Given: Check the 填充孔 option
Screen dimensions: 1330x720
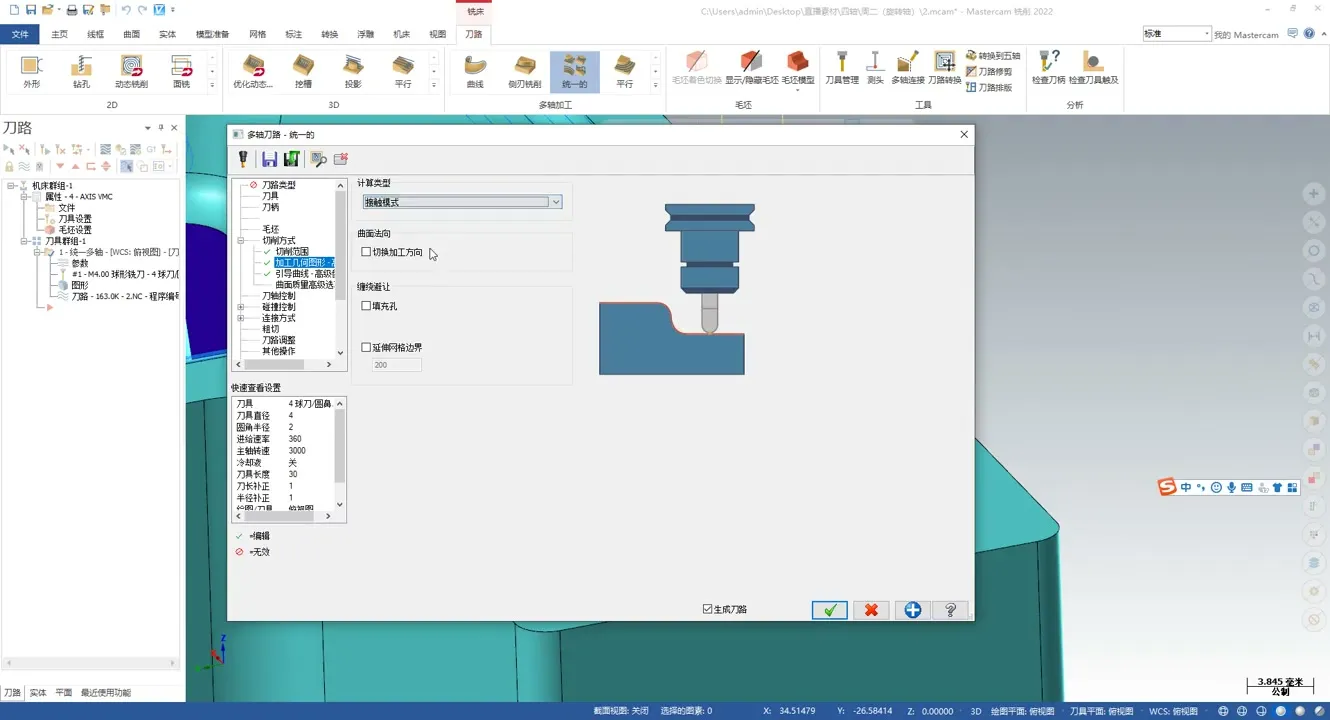Looking at the screenshot, I should (x=366, y=306).
